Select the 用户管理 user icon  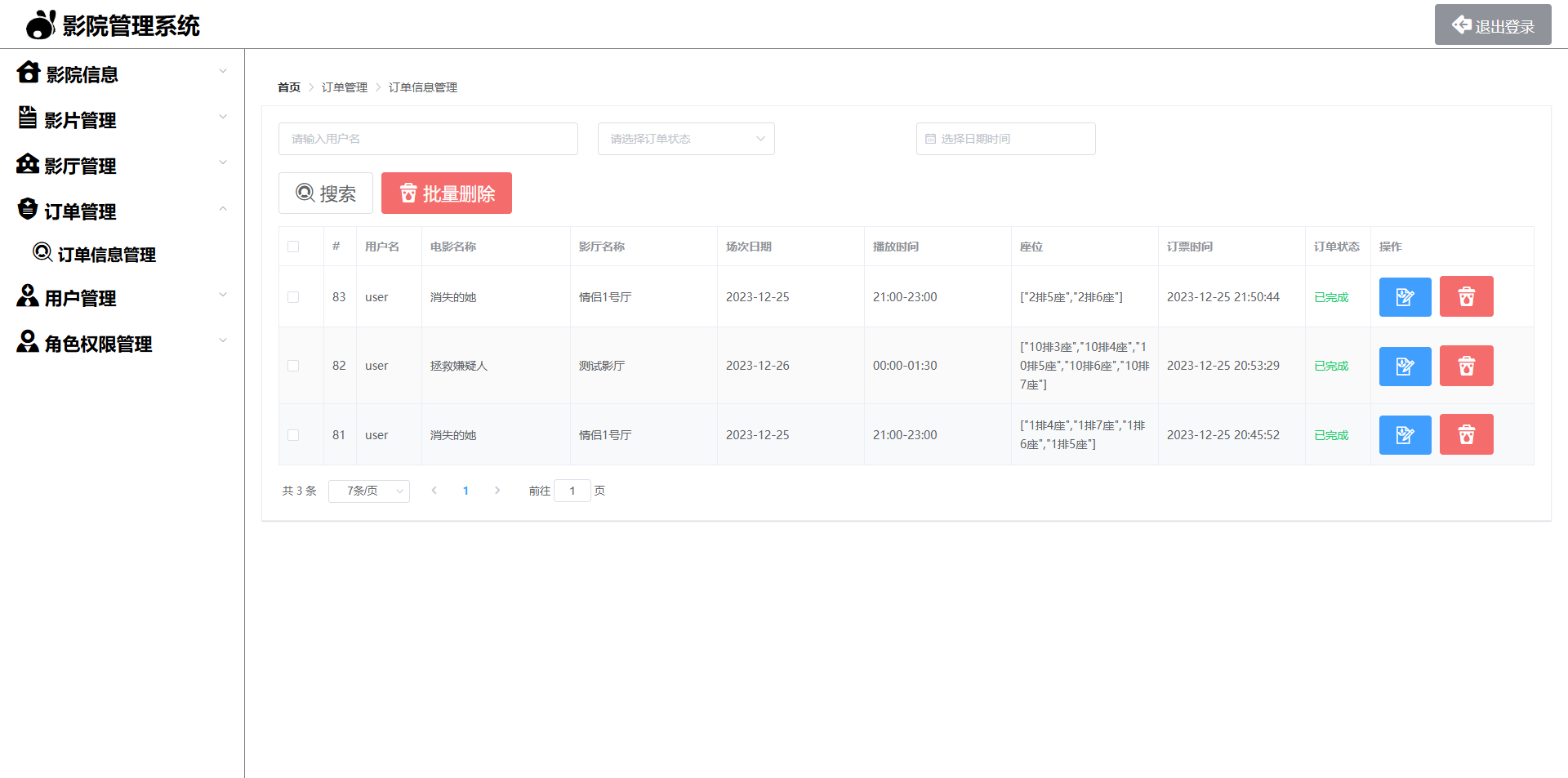[x=27, y=297]
